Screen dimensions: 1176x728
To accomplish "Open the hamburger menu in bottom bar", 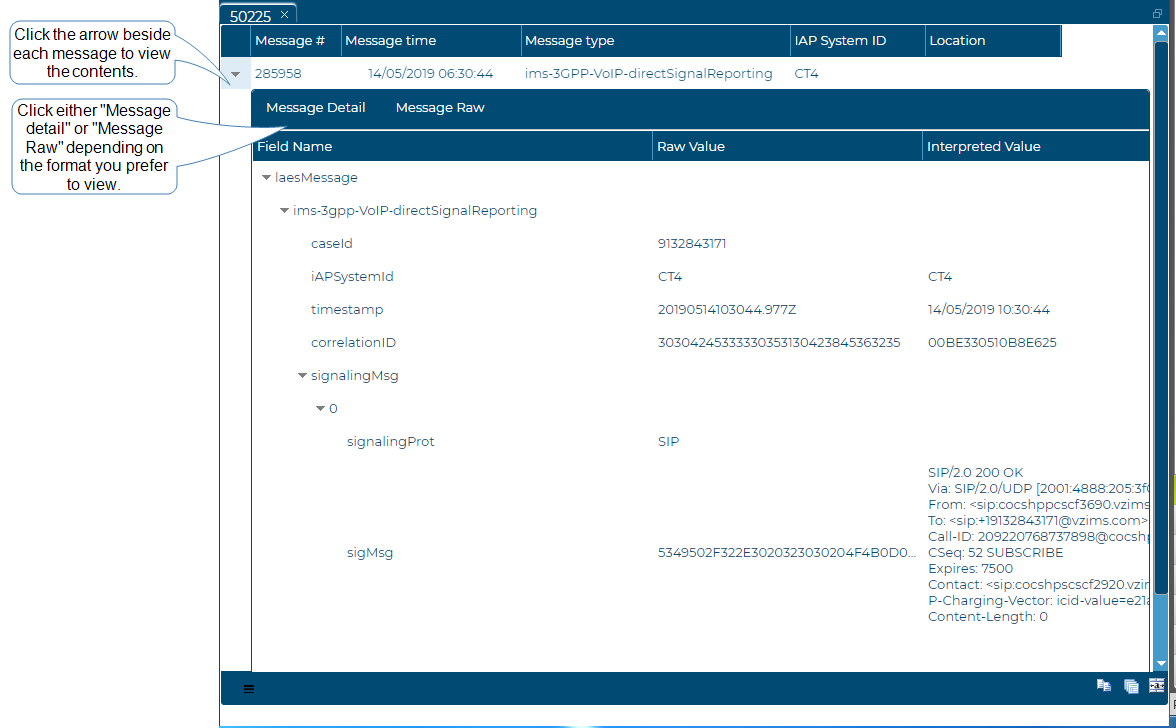I will click(249, 688).
